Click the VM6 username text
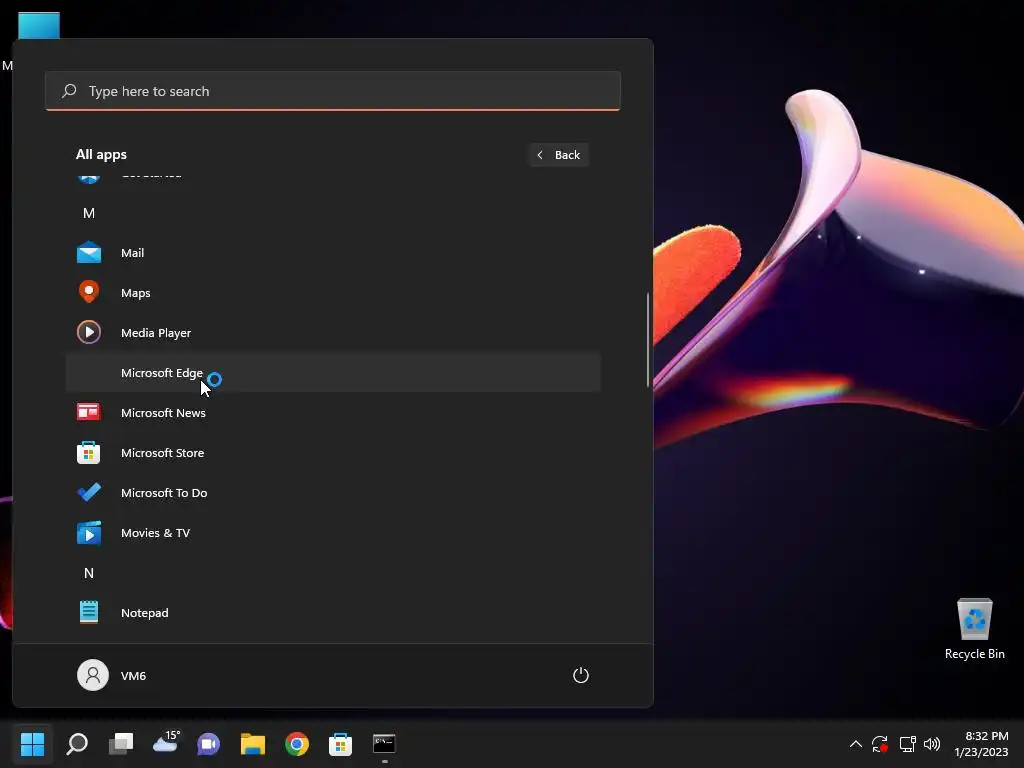 click(x=133, y=675)
